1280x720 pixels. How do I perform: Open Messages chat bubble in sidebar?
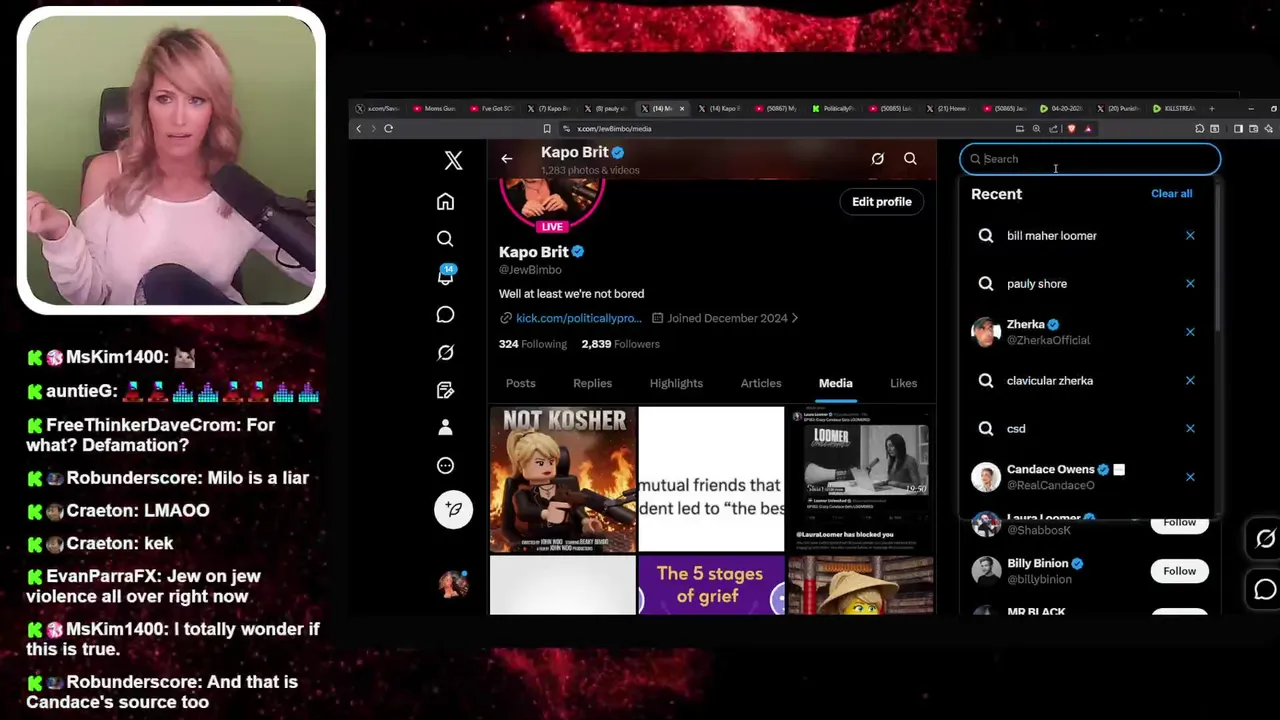coord(445,315)
